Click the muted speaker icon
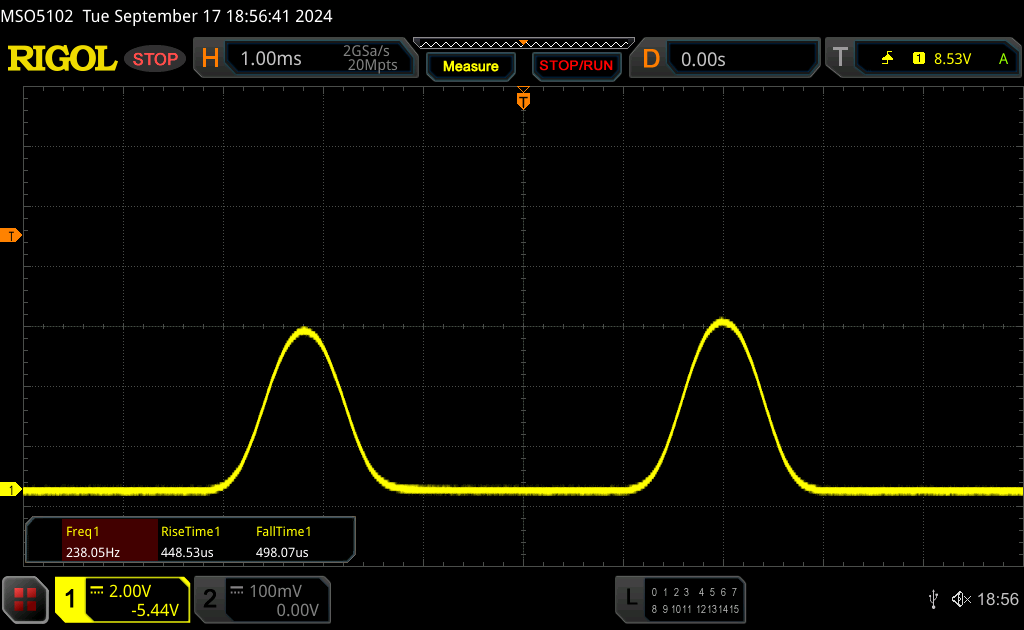 (961, 599)
